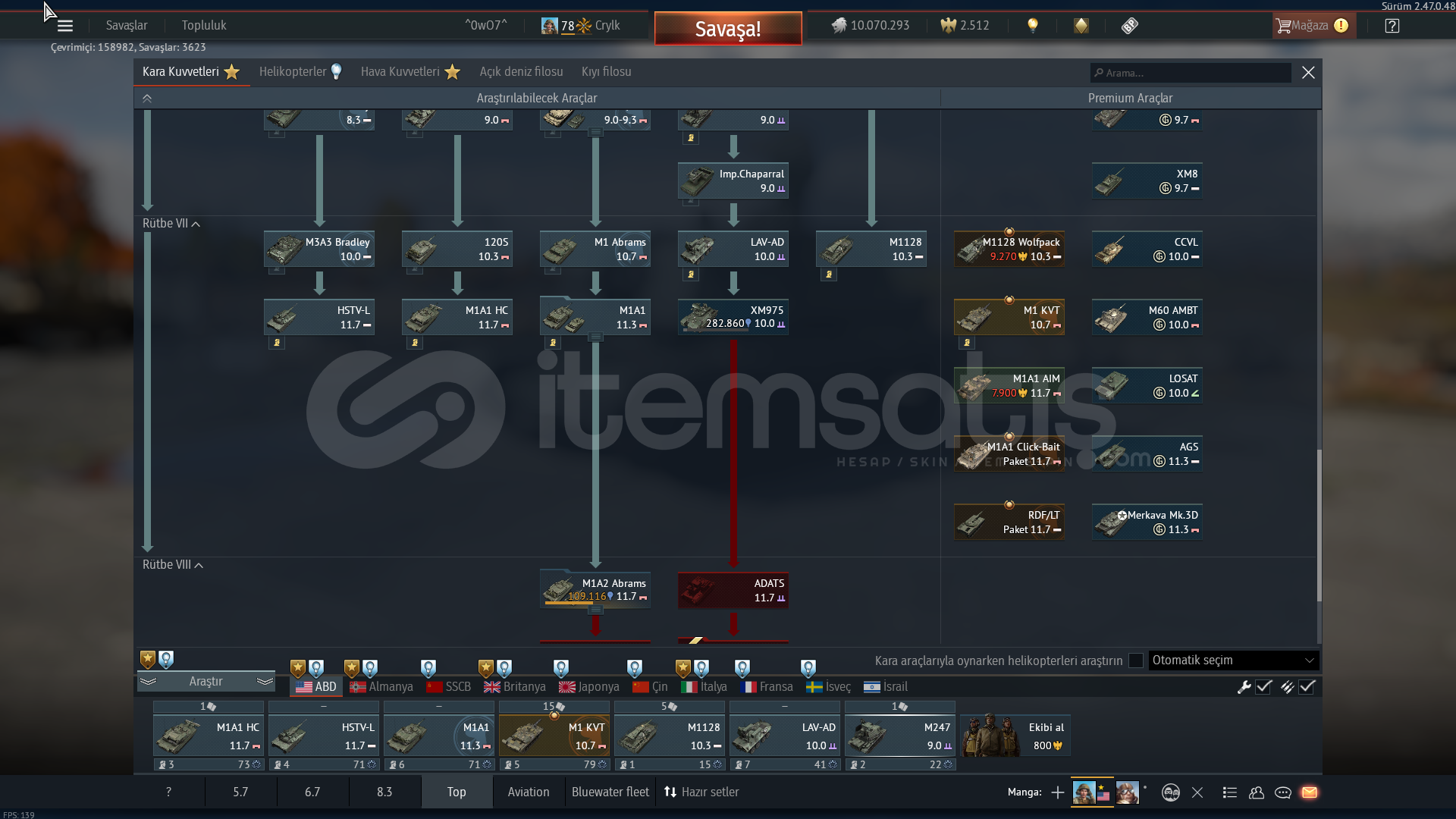Switch to Açık deniz filosu tab
The image size is (1456, 819).
point(521,72)
